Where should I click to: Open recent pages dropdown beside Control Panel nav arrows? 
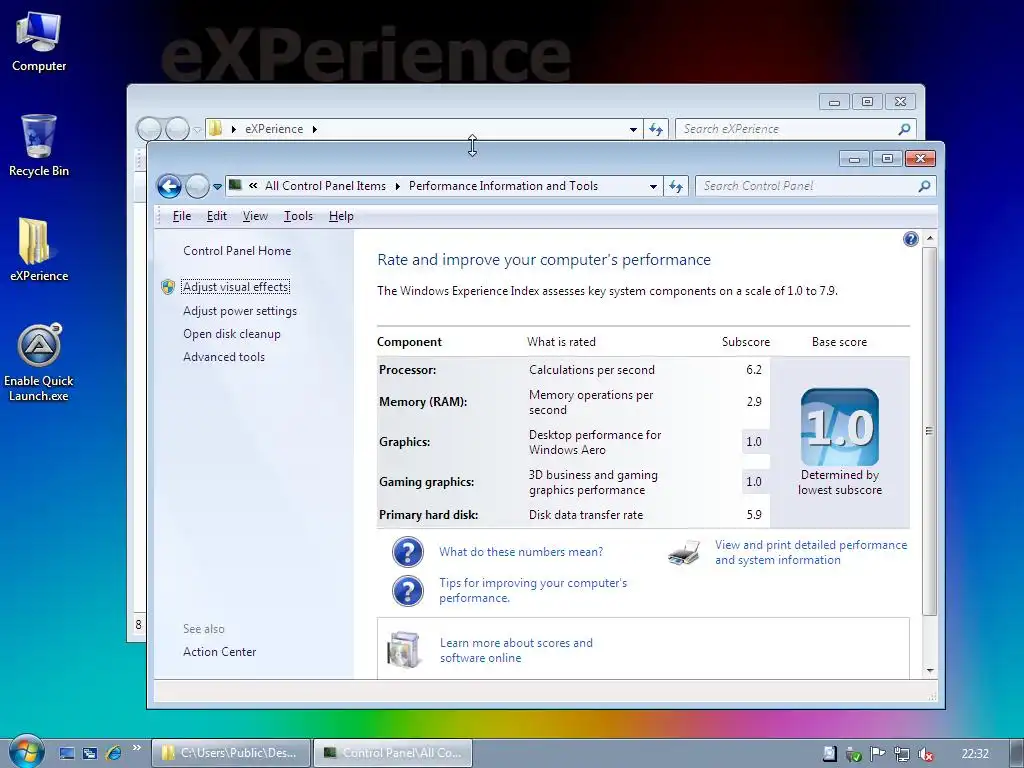point(217,187)
